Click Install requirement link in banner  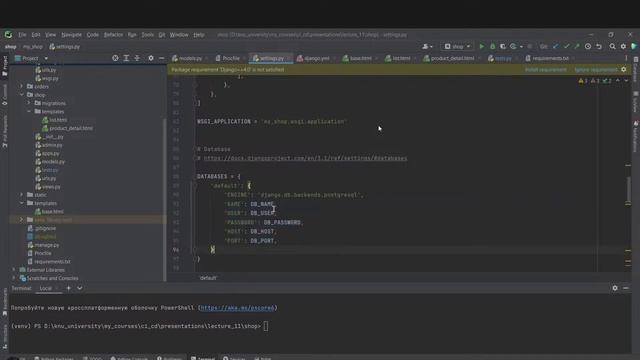(546, 70)
